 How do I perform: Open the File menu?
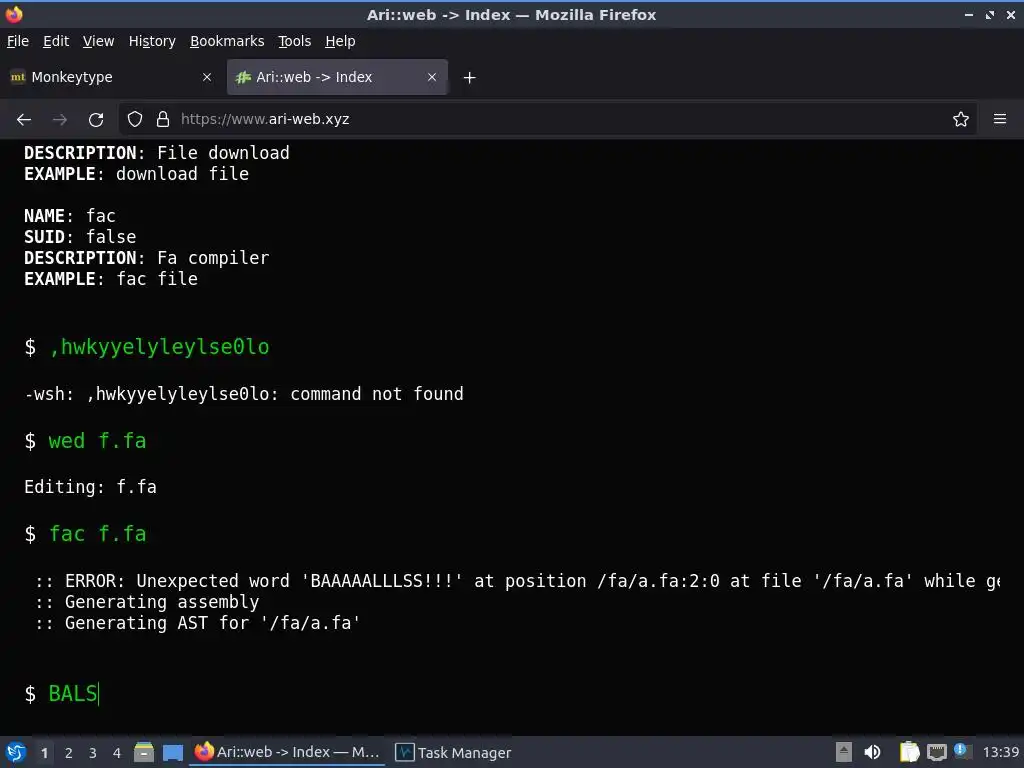click(18, 41)
